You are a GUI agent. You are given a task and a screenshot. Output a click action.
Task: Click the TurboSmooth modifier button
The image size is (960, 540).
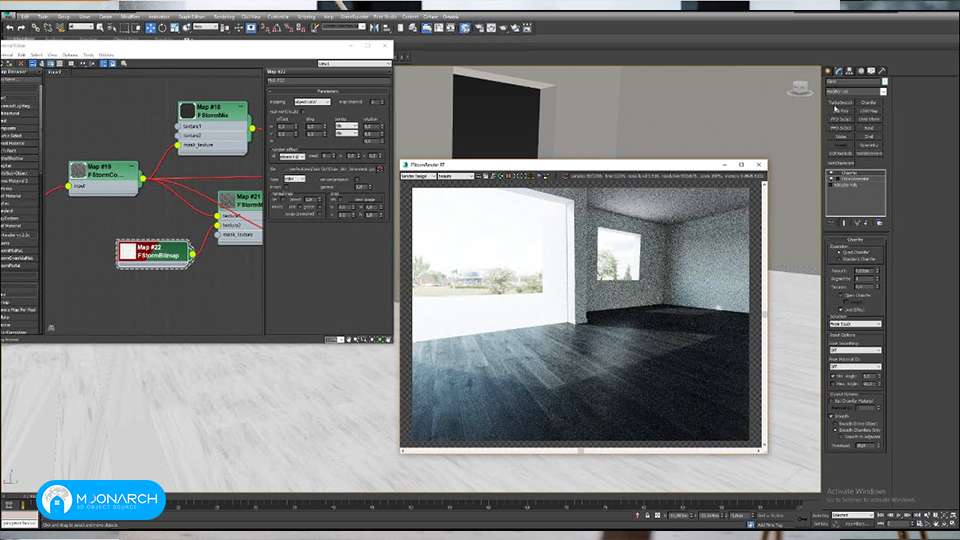tap(841, 102)
